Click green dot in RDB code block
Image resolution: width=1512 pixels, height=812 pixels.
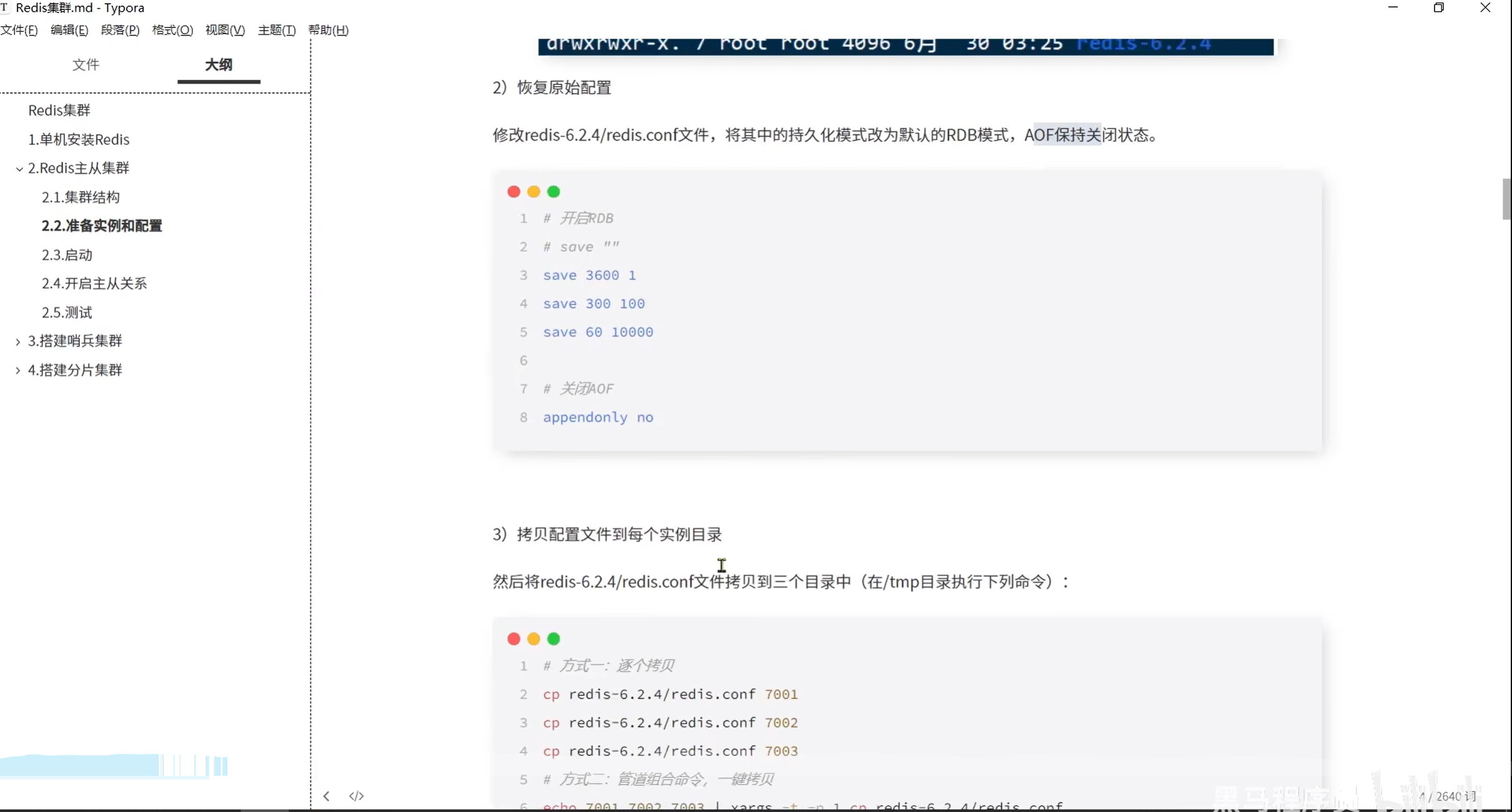554,192
